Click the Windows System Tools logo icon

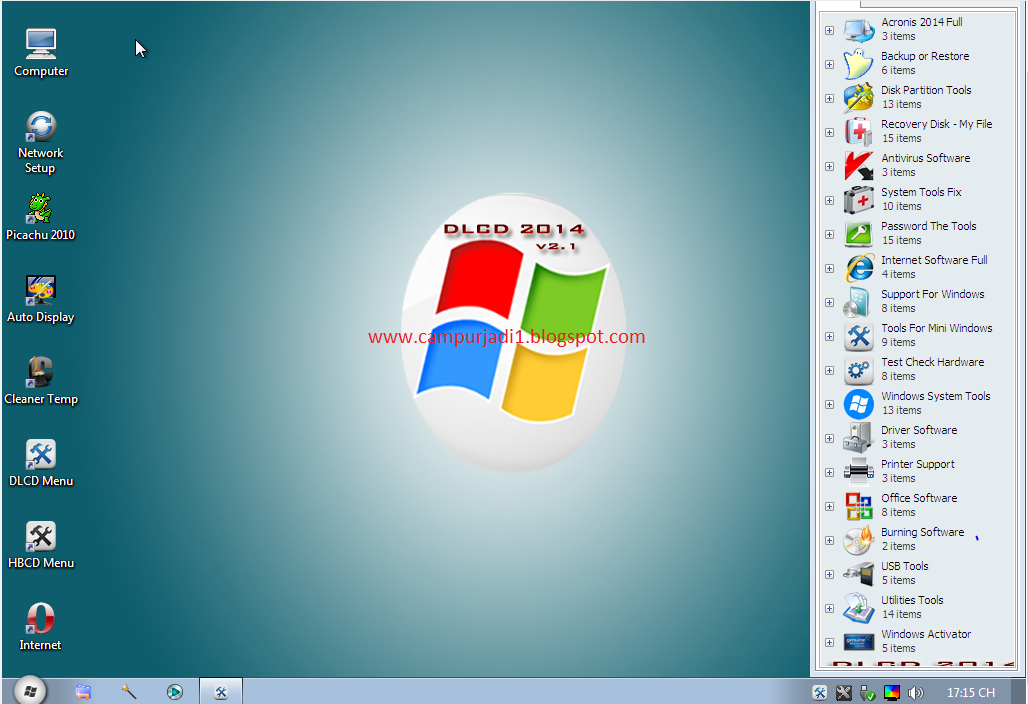[859, 404]
